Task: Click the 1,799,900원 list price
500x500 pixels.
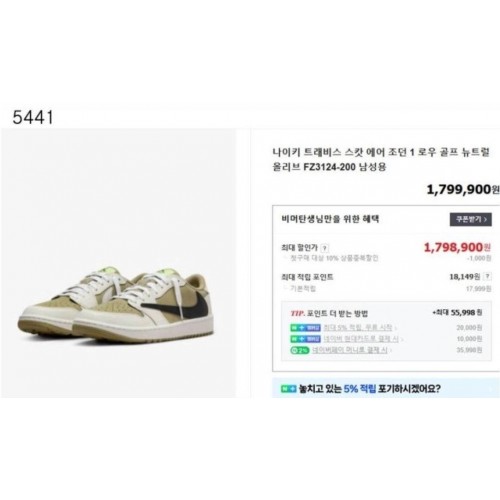Action: pos(462,190)
